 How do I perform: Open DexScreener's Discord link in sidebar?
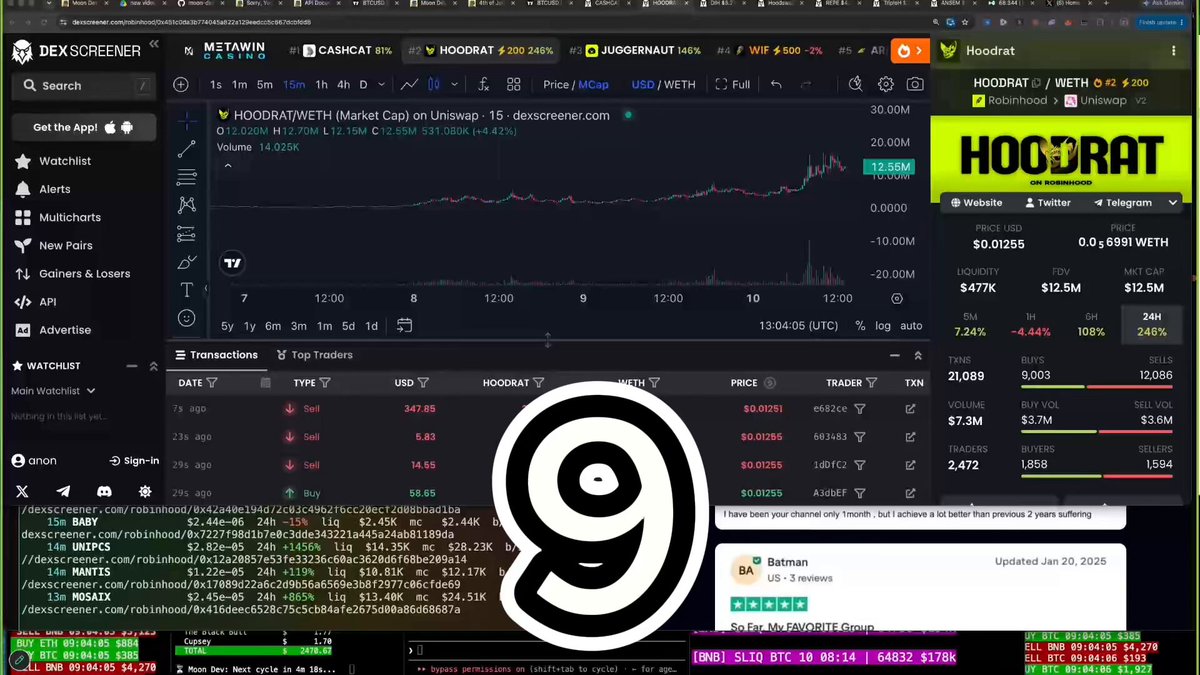(104, 491)
